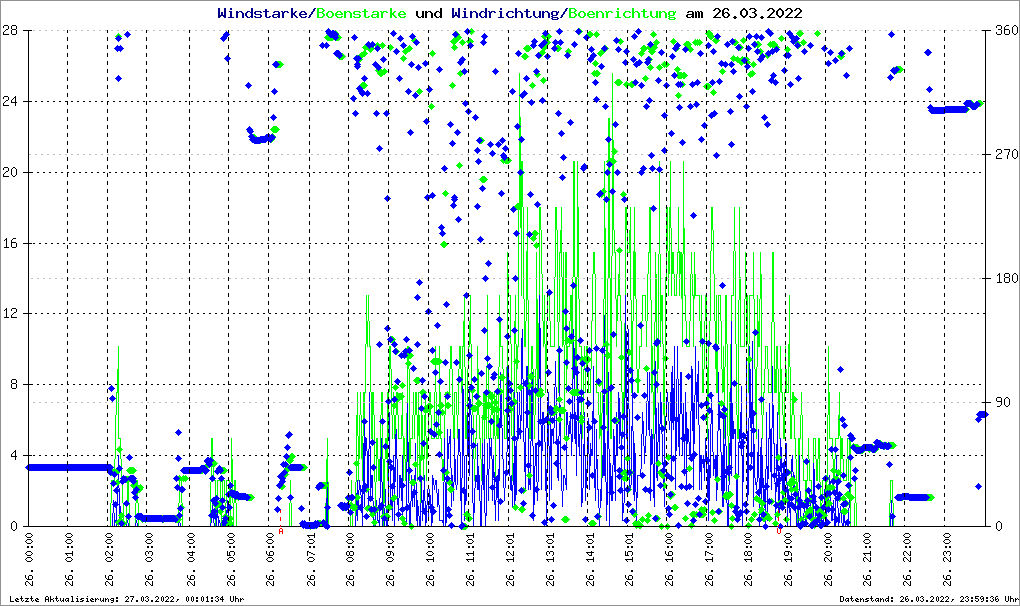
Task: Click the '16' label on left axis
Action: point(10,243)
